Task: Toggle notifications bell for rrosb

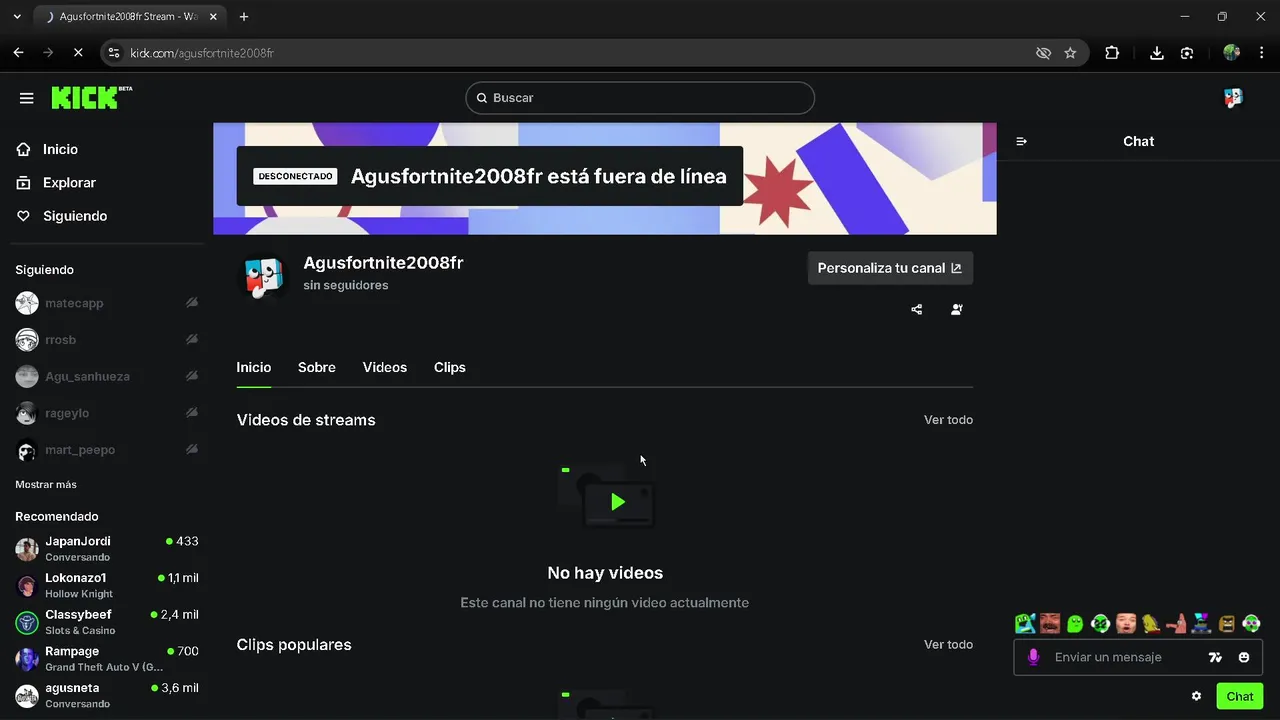Action: pos(191,340)
